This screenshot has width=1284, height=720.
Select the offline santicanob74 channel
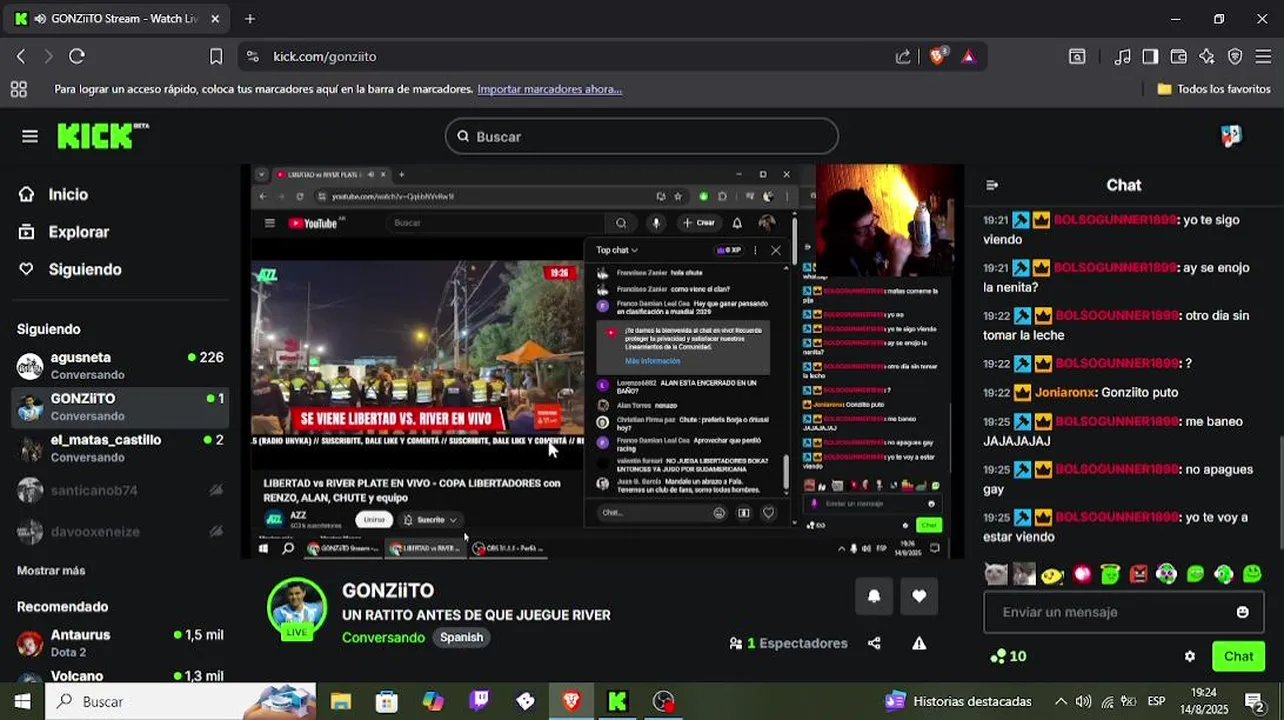point(120,490)
